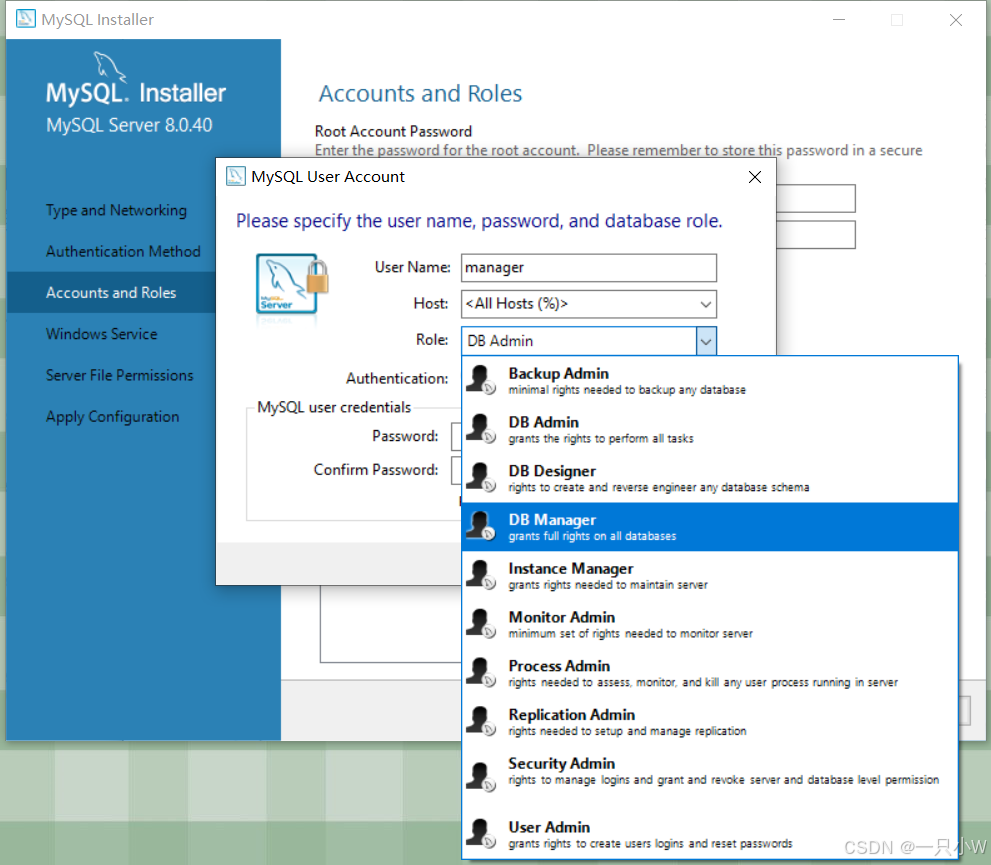Click the Instance Manager user icon
991x865 pixels.
[481, 575]
